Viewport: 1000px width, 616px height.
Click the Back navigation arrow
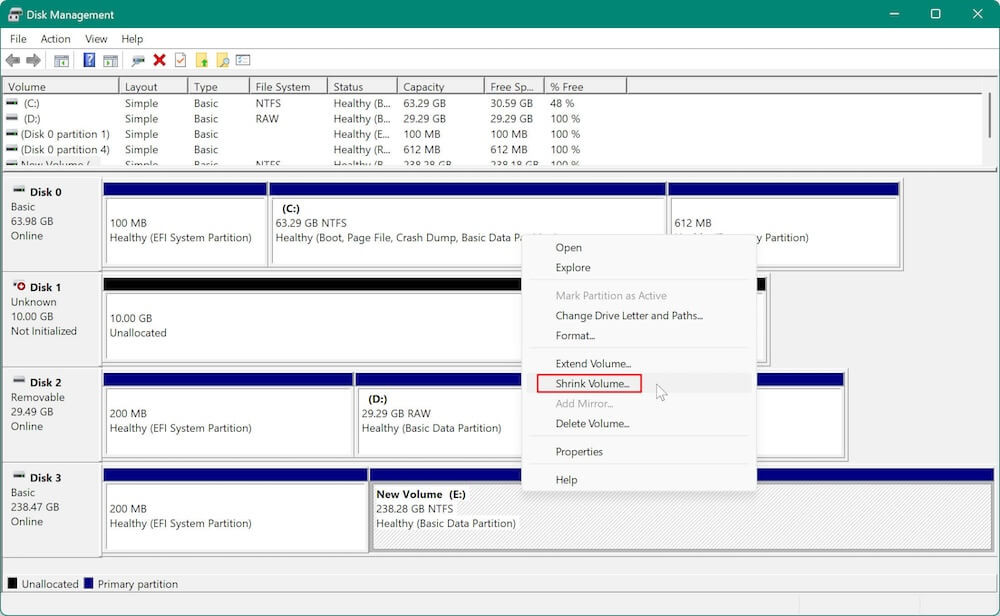tap(14, 60)
